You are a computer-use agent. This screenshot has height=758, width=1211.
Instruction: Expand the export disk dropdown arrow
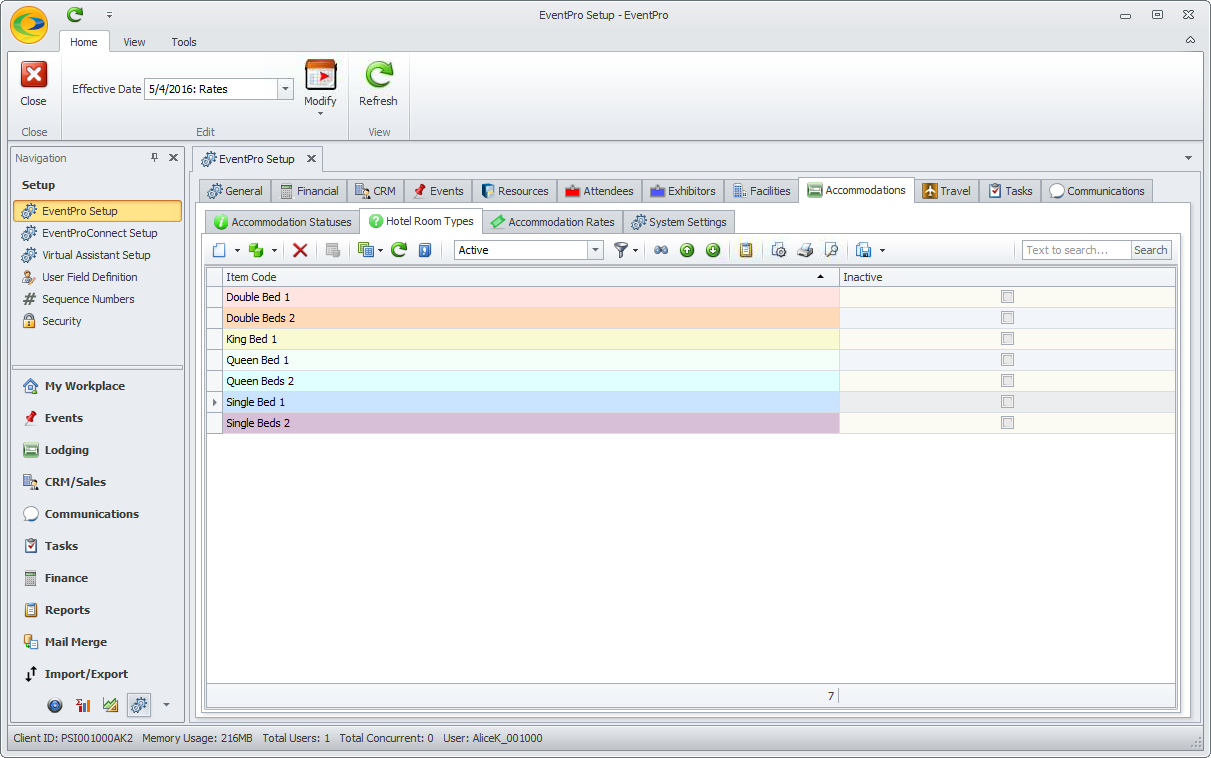coord(882,250)
